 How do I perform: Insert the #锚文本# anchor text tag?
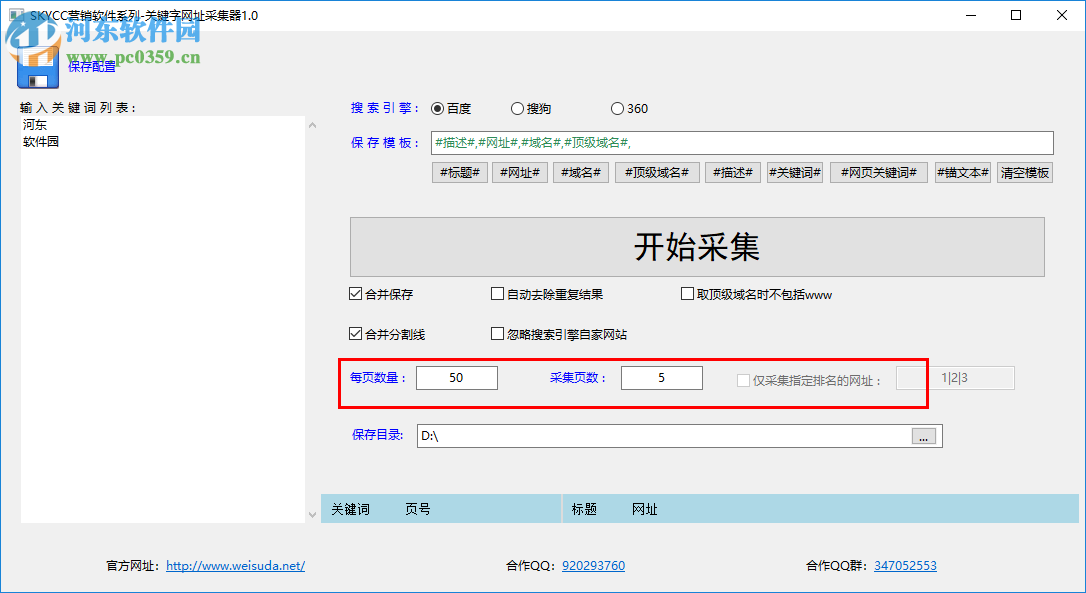pos(962,172)
